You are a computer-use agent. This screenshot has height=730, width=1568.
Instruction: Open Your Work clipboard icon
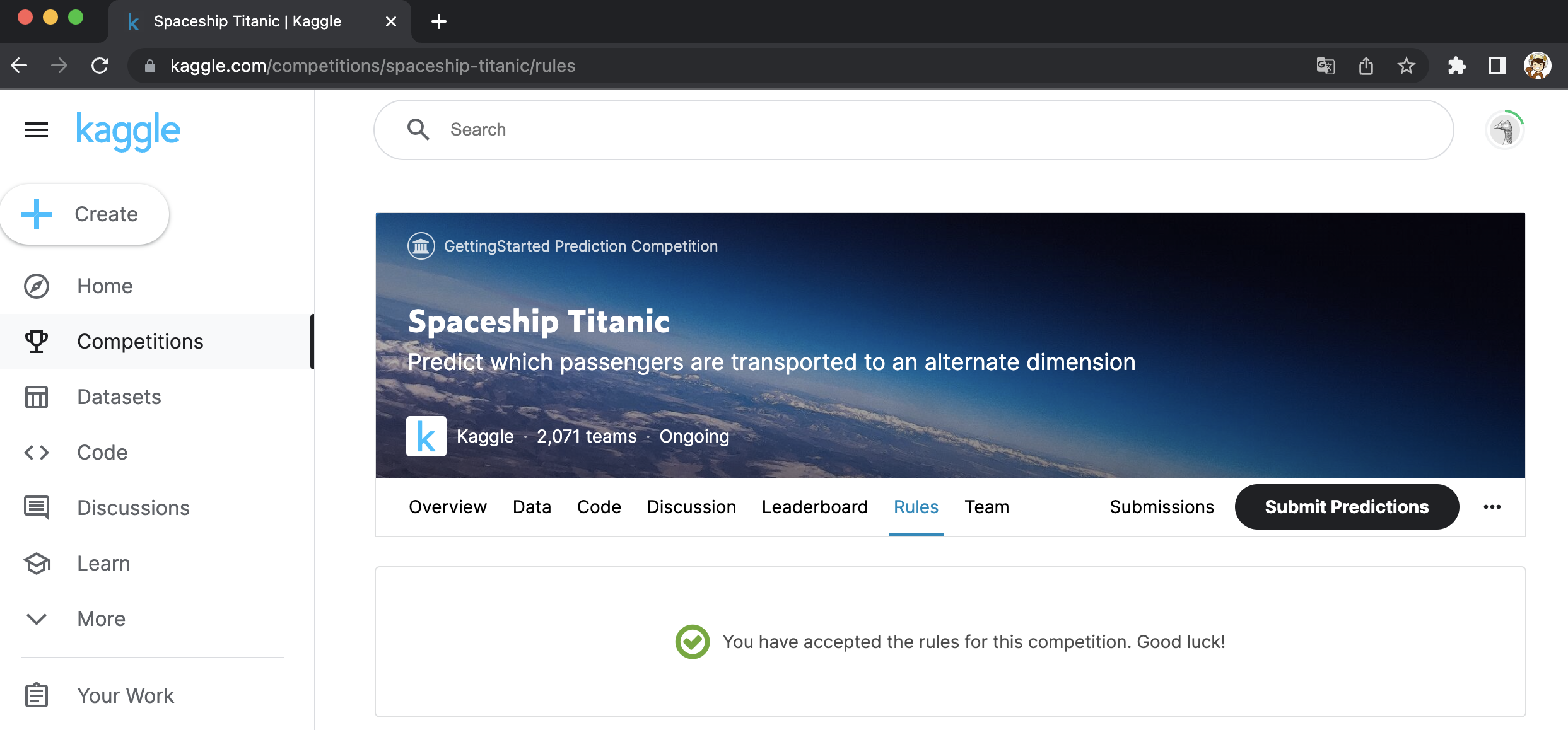pos(36,695)
